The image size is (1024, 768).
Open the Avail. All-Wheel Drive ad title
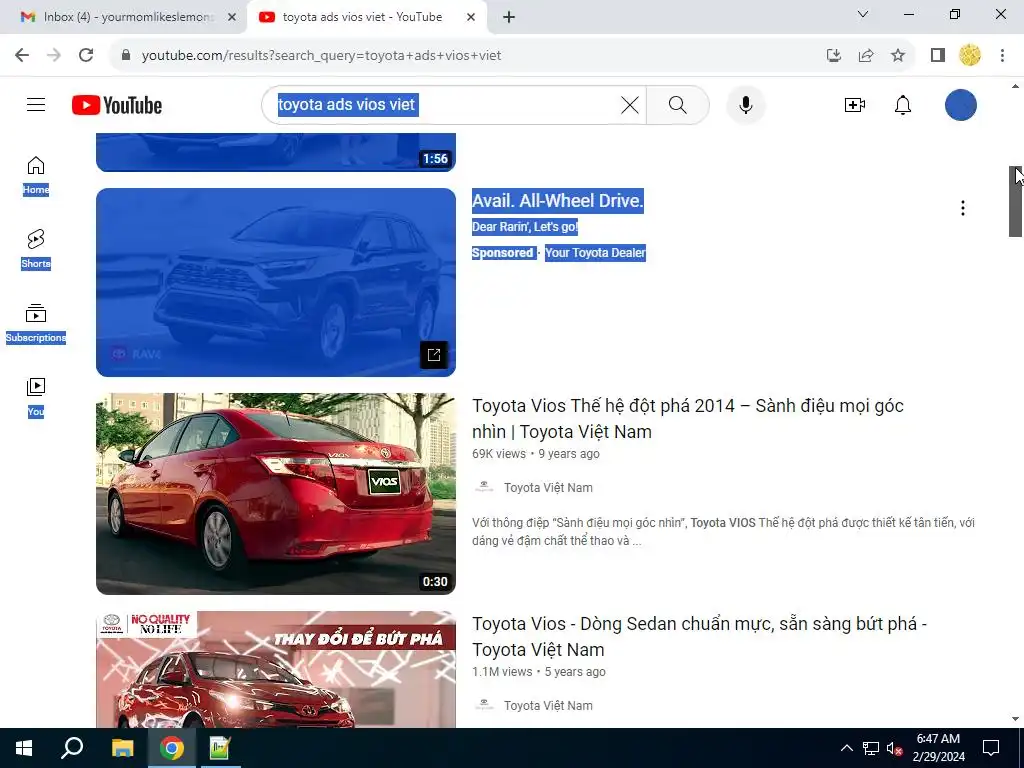(x=558, y=200)
